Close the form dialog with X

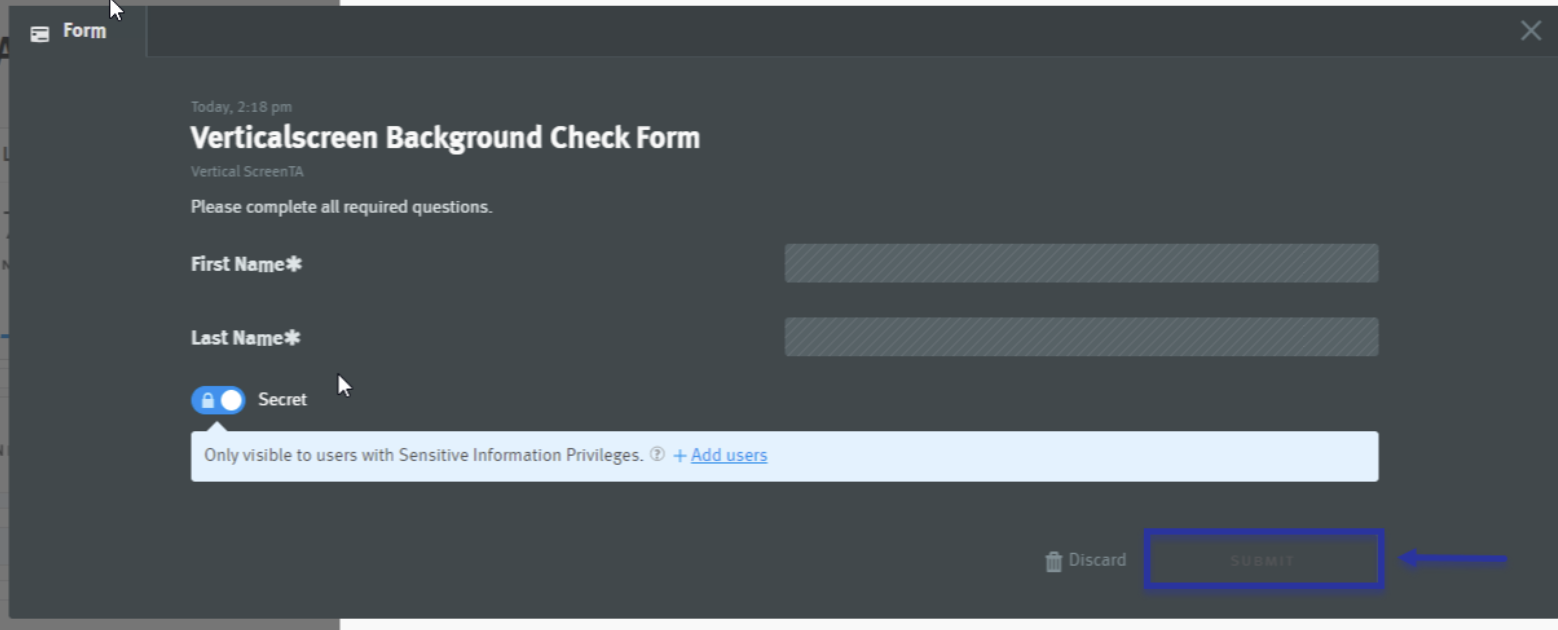(x=1530, y=31)
